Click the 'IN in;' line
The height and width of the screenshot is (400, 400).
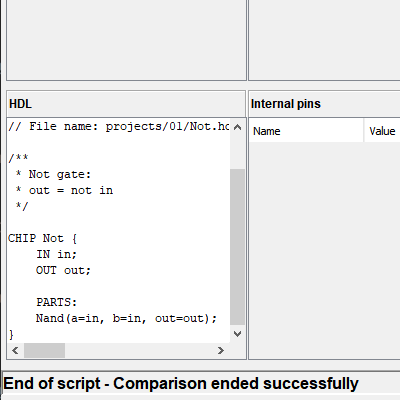(x=57, y=254)
